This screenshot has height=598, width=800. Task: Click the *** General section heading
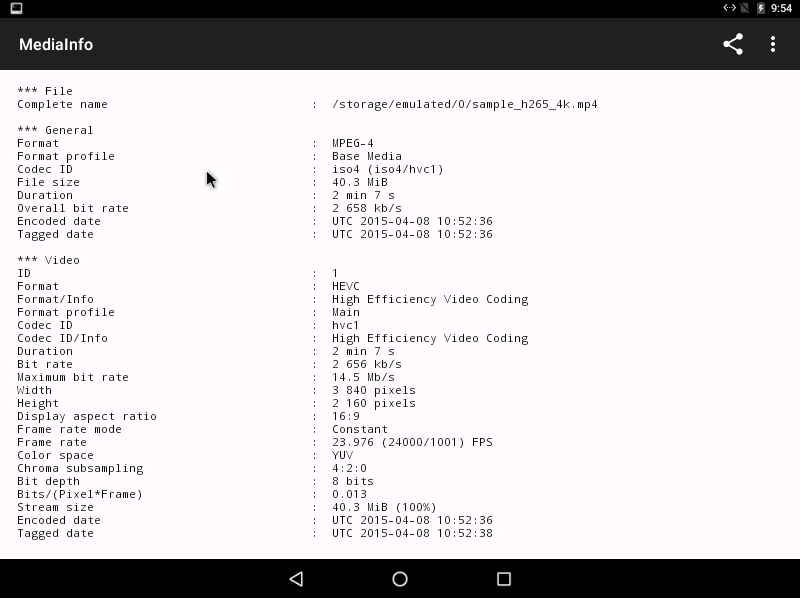[55, 130]
